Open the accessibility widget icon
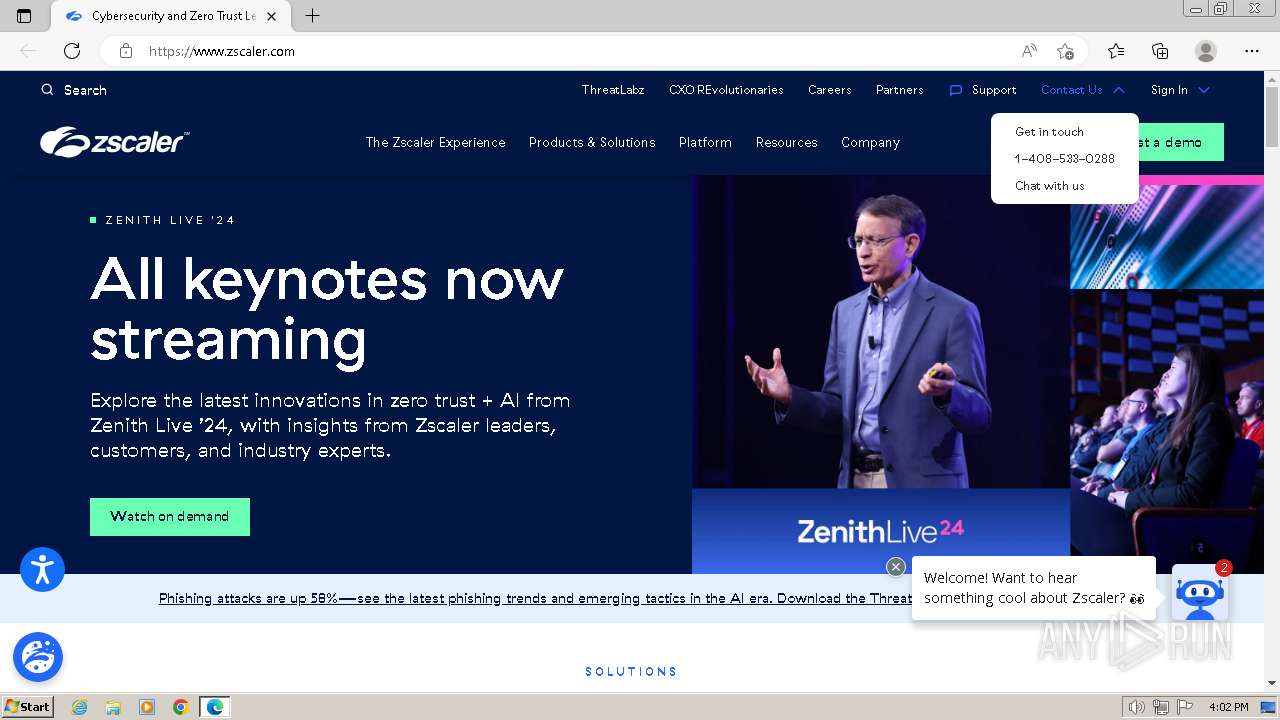Viewport: 1280px width, 720px height. pos(42,570)
